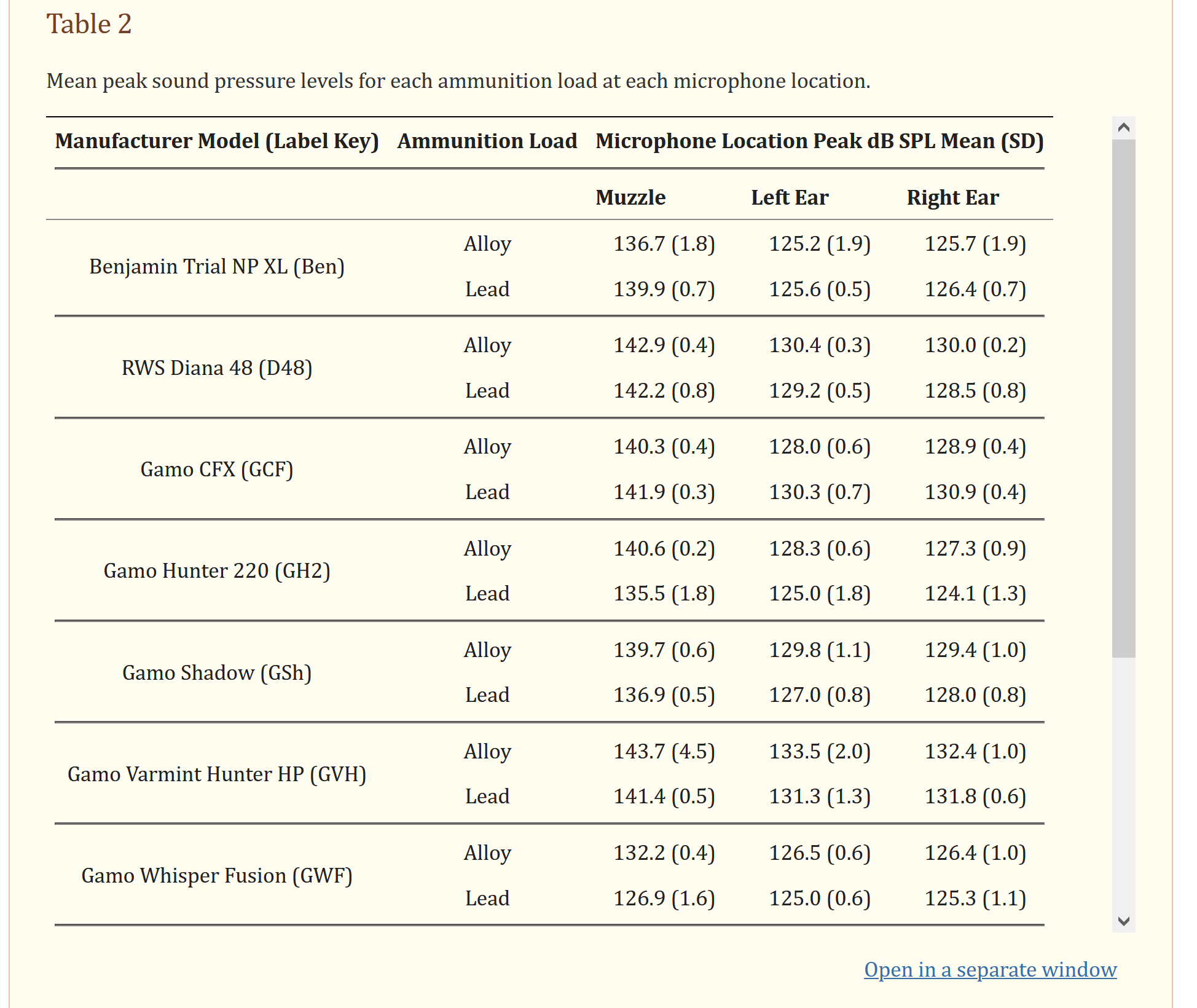Click the "Ammunition Load" column header
This screenshot has width=1197, height=1008.
(x=487, y=141)
